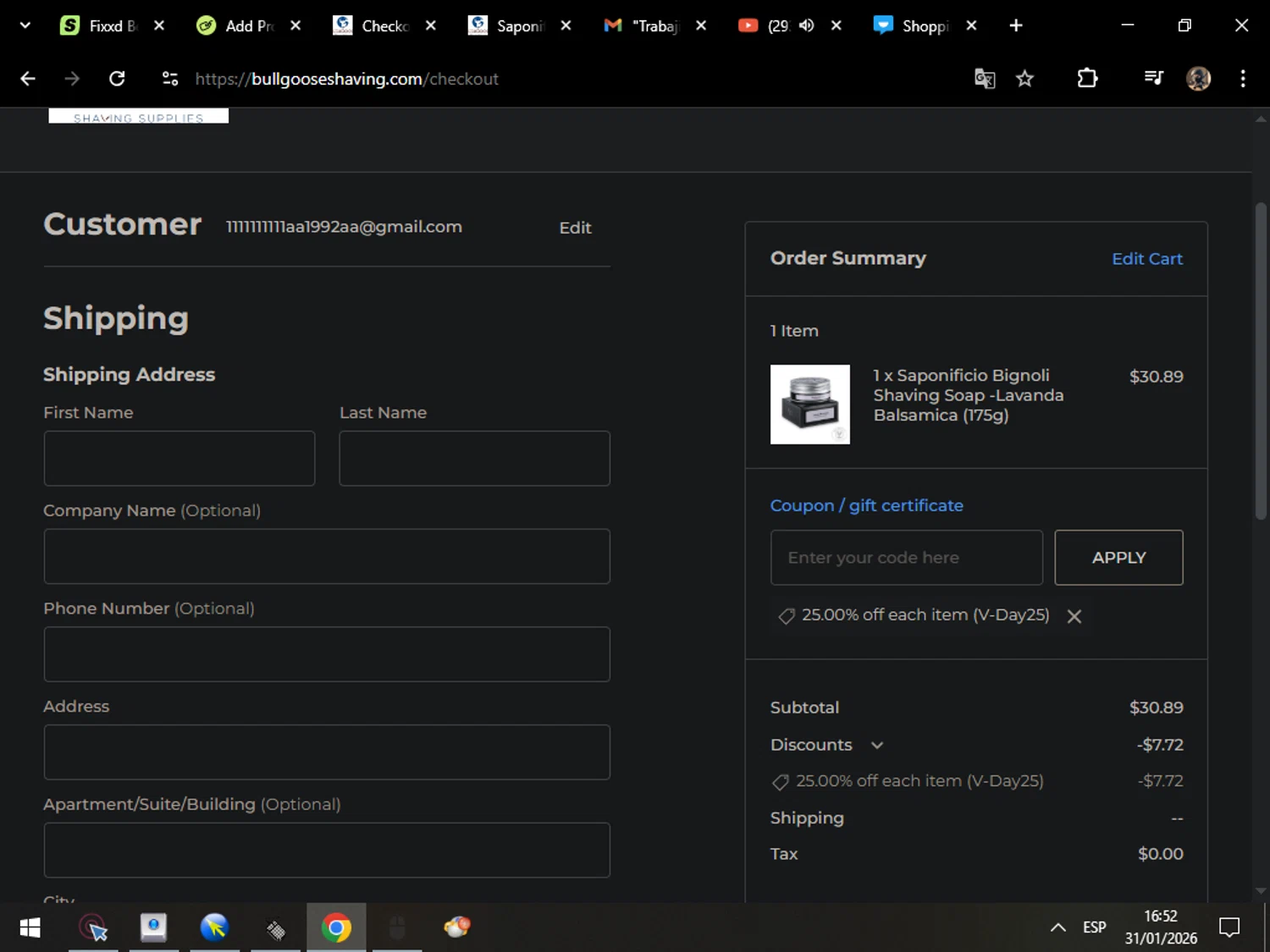Image resolution: width=1270 pixels, height=952 pixels.
Task: Click the Address field
Action: pyautogui.click(x=327, y=752)
